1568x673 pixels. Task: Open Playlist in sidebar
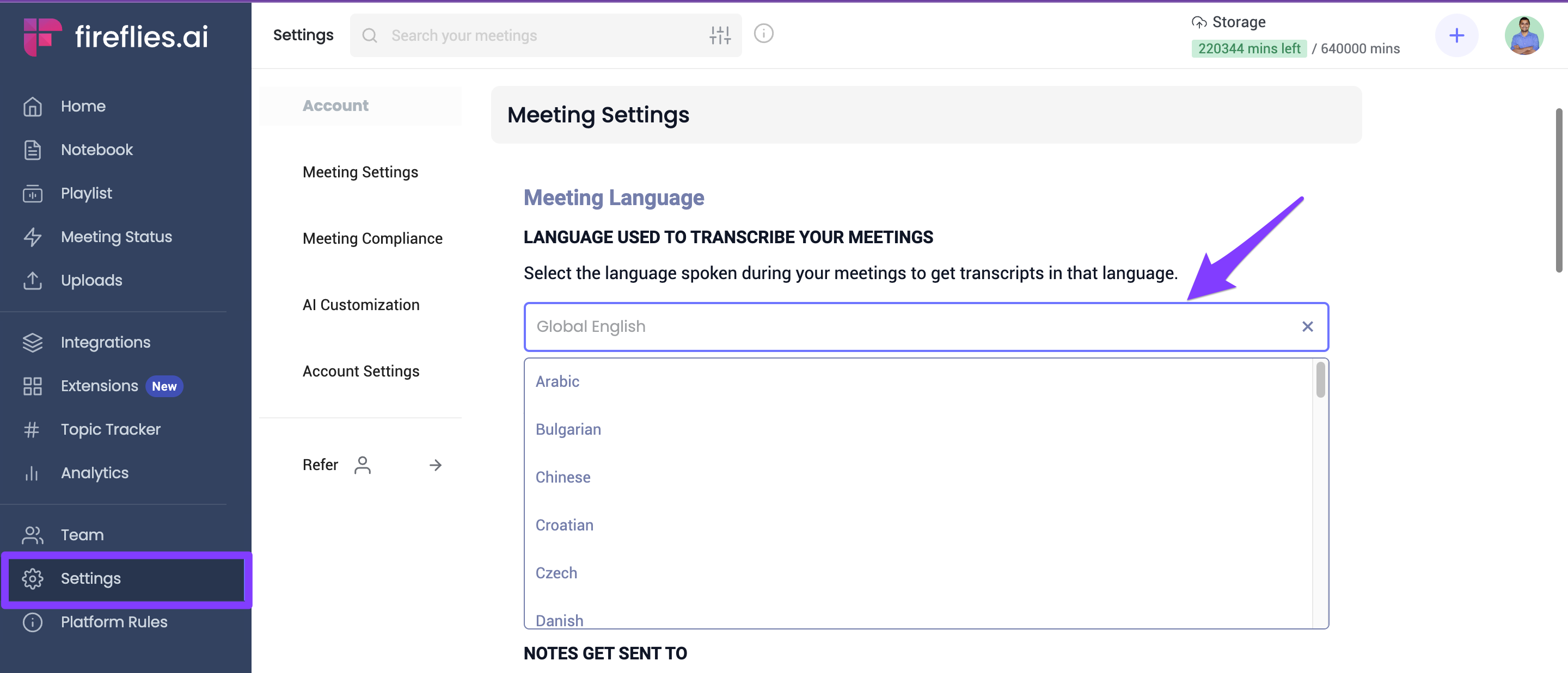[x=87, y=194]
